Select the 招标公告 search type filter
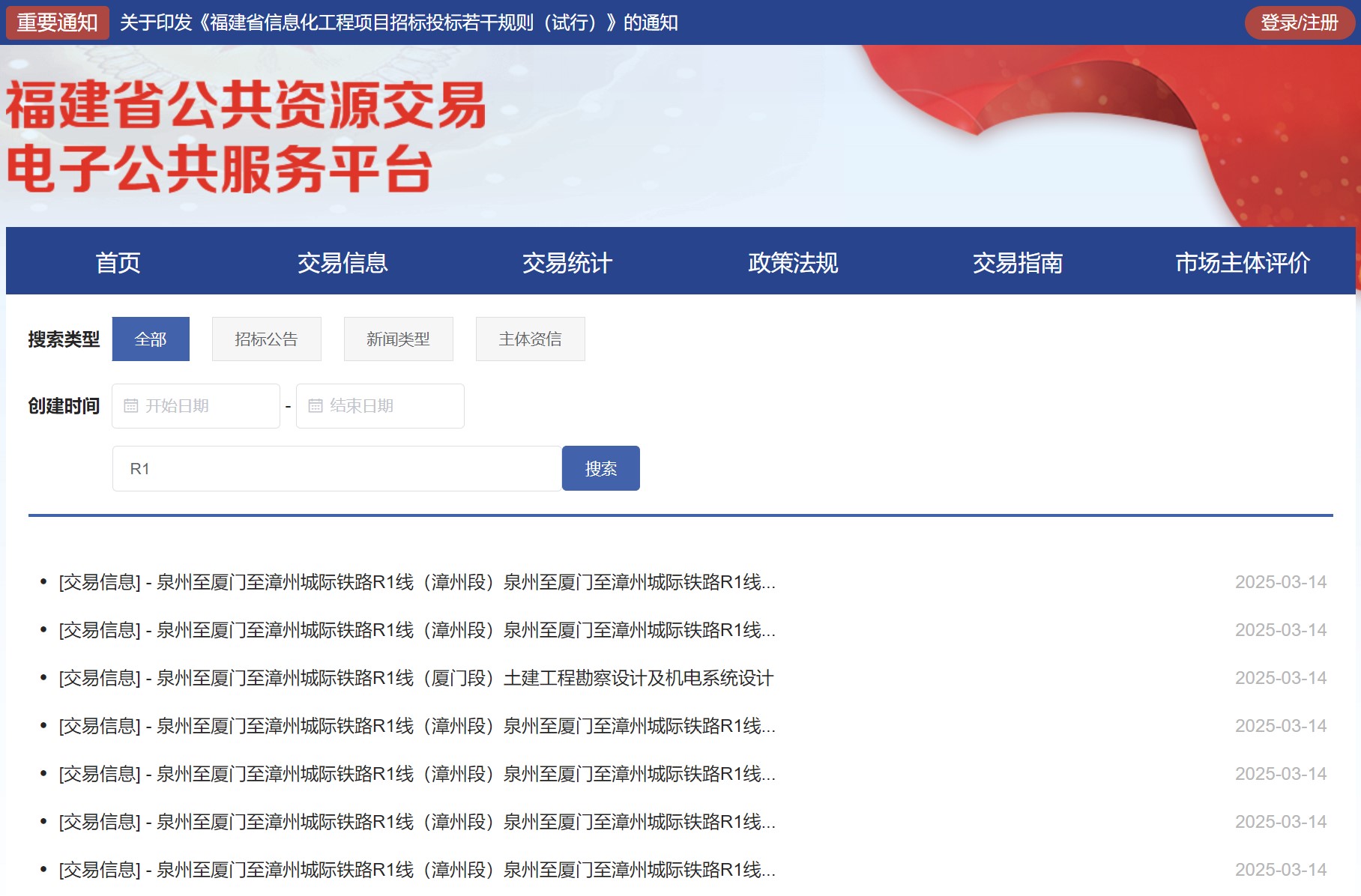This screenshot has width=1361, height=896. click(266, 339)
